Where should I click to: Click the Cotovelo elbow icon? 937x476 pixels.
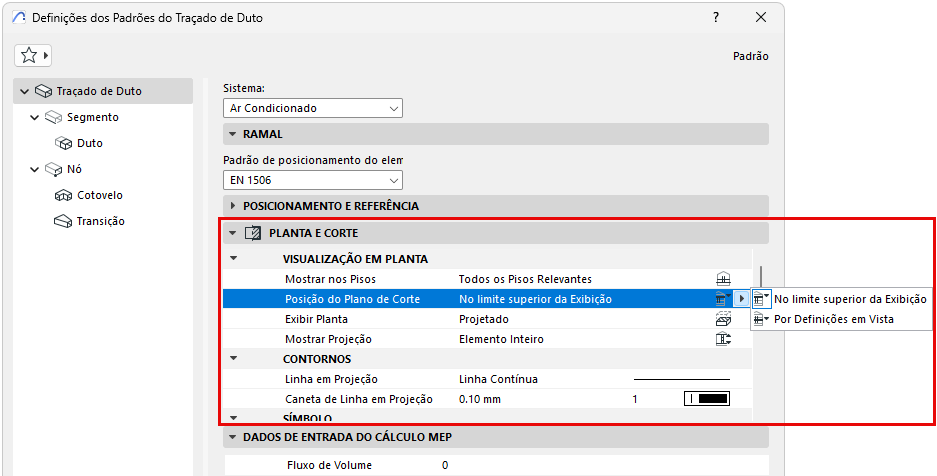point(63,195)
